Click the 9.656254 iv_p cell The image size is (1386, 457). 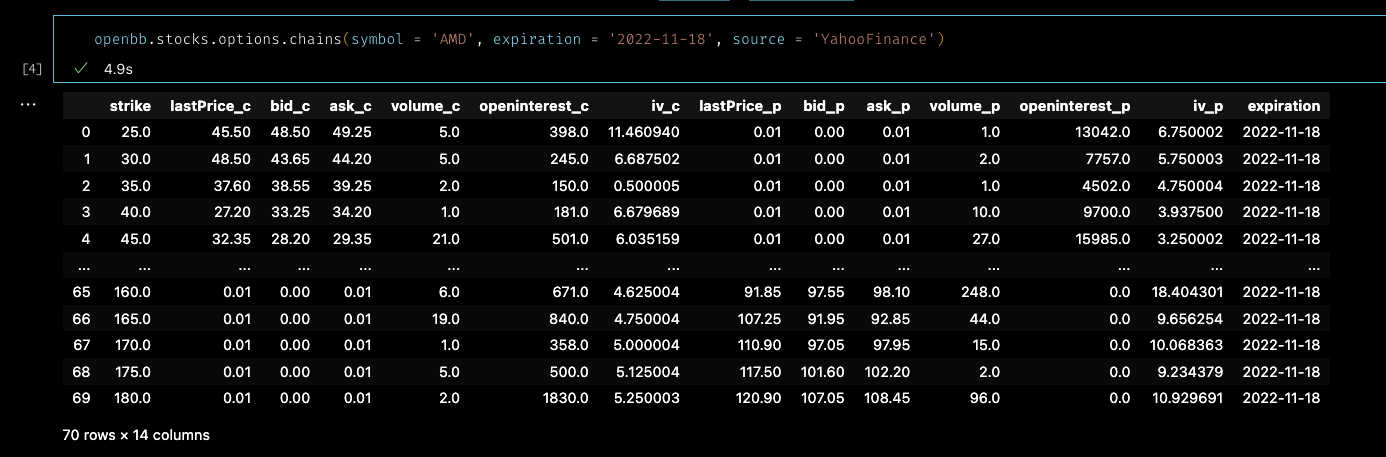pyautogui.click(x=1189, y=319)
